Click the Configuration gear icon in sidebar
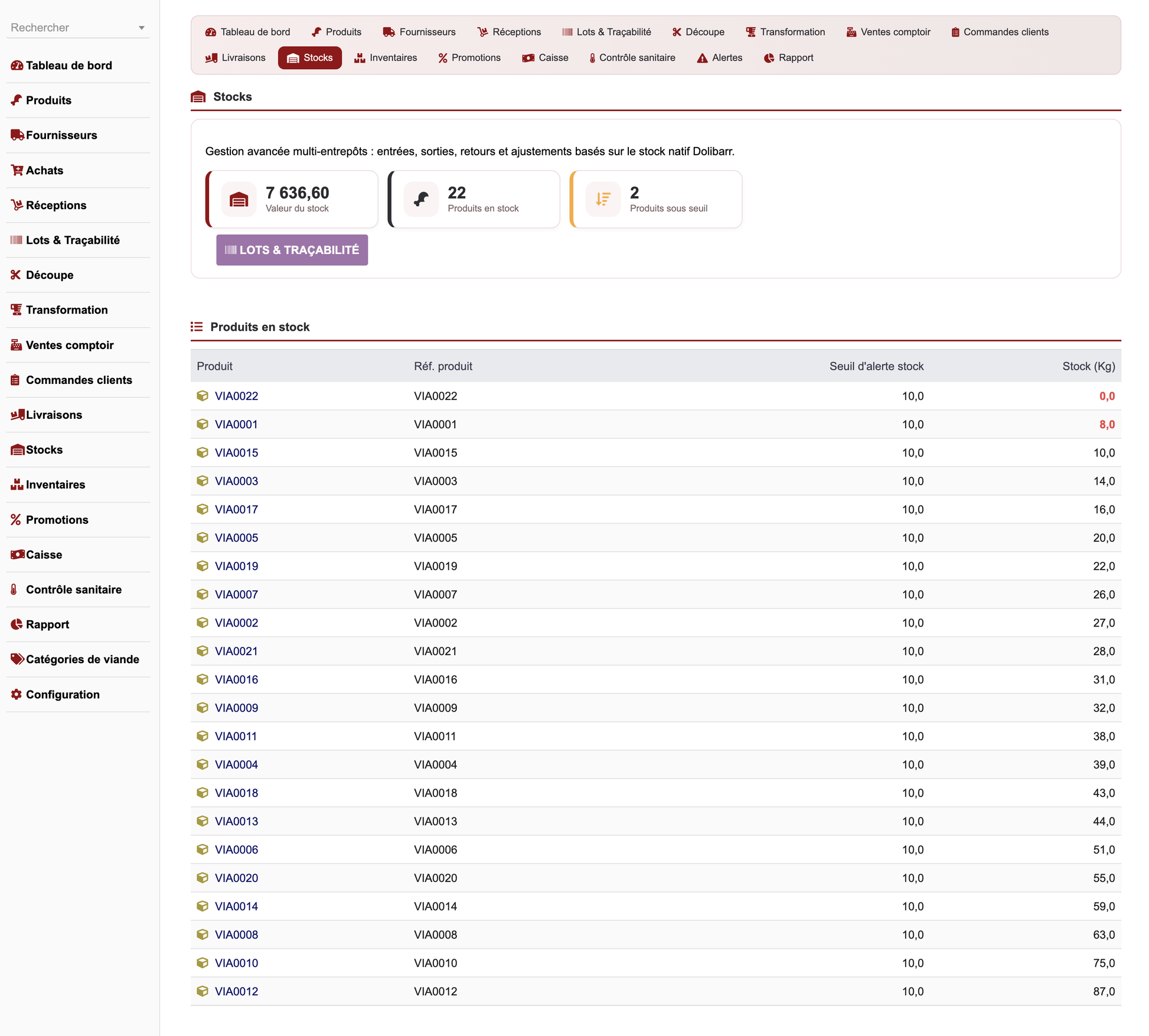The height and width of the screenshot is (1036, 1149). coord(16,695)
